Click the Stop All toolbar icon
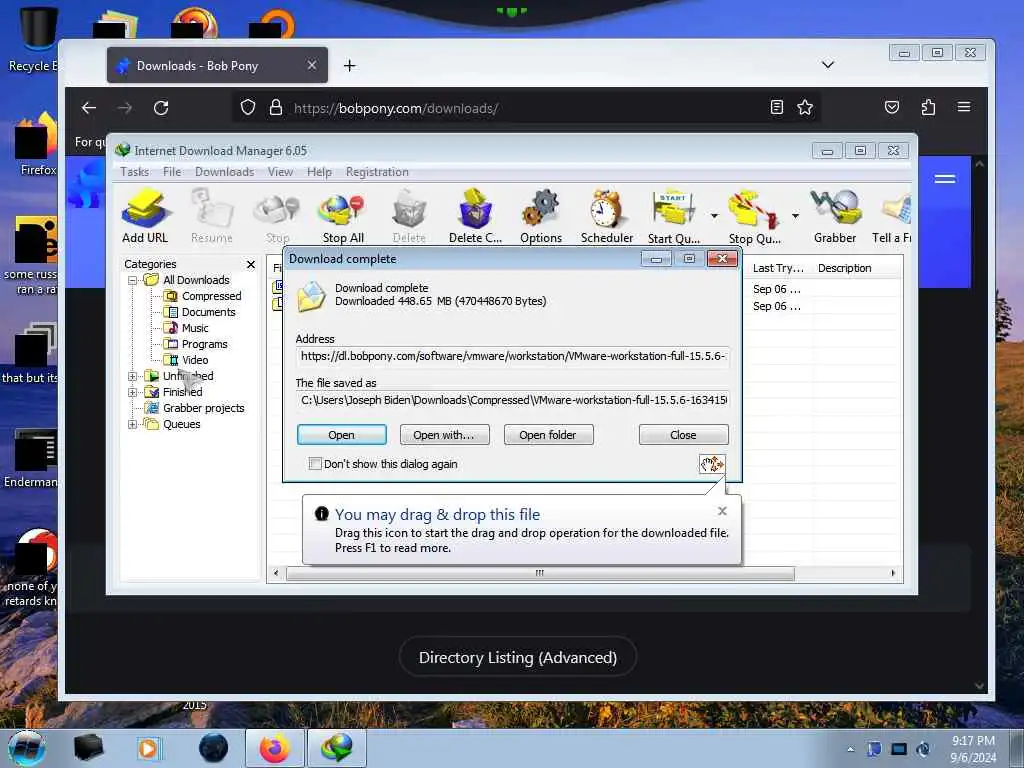This screenshot has width=1024, height=768. click(343, 216)
